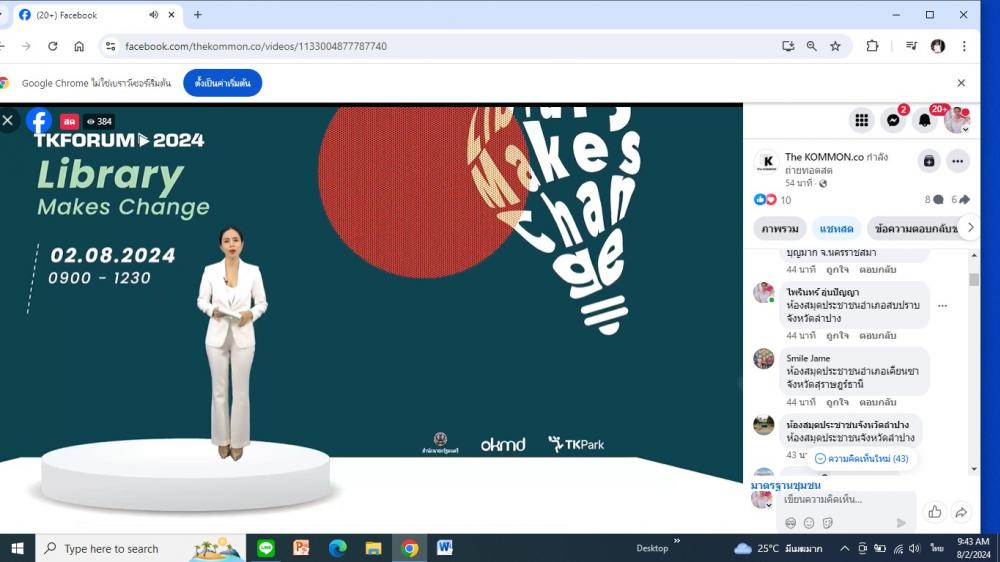
Task: Open Chrome three-dot menu
Action: (x=964, y=46)
